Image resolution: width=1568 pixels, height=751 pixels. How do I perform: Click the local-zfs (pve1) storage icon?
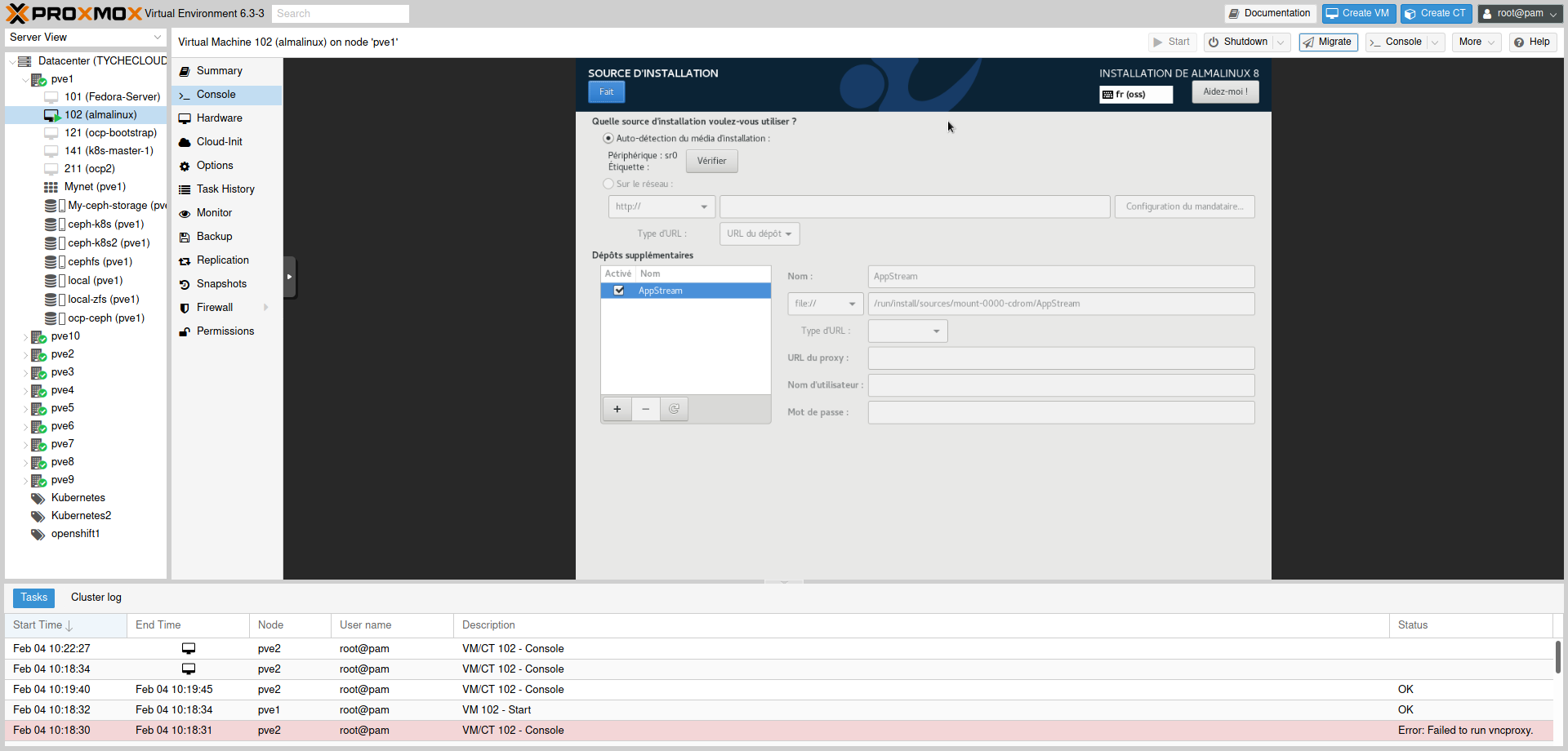[x=51, y=300]
